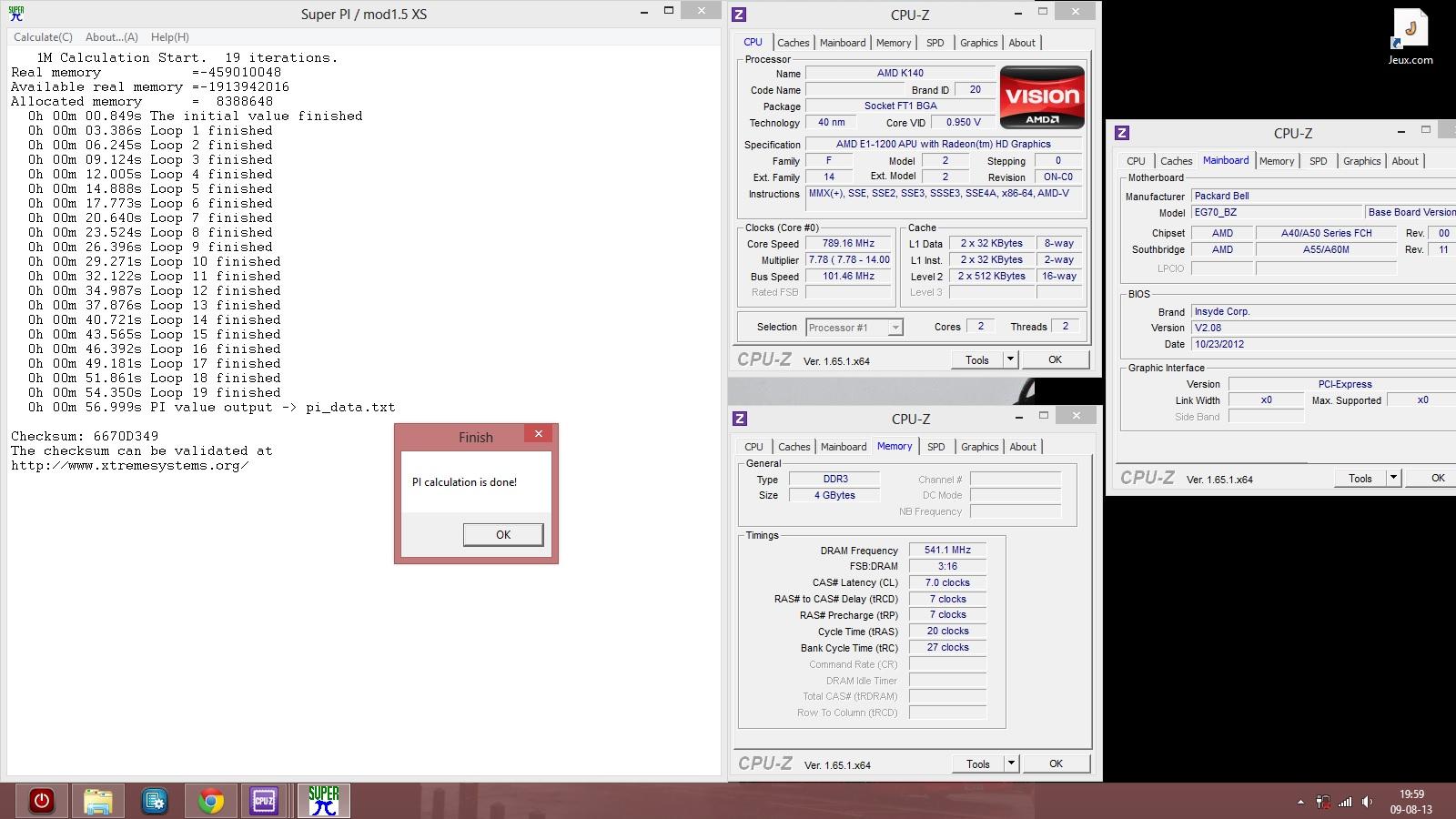Expand Tools dropdown arrow in the CPU tab window

[1010, 359]
